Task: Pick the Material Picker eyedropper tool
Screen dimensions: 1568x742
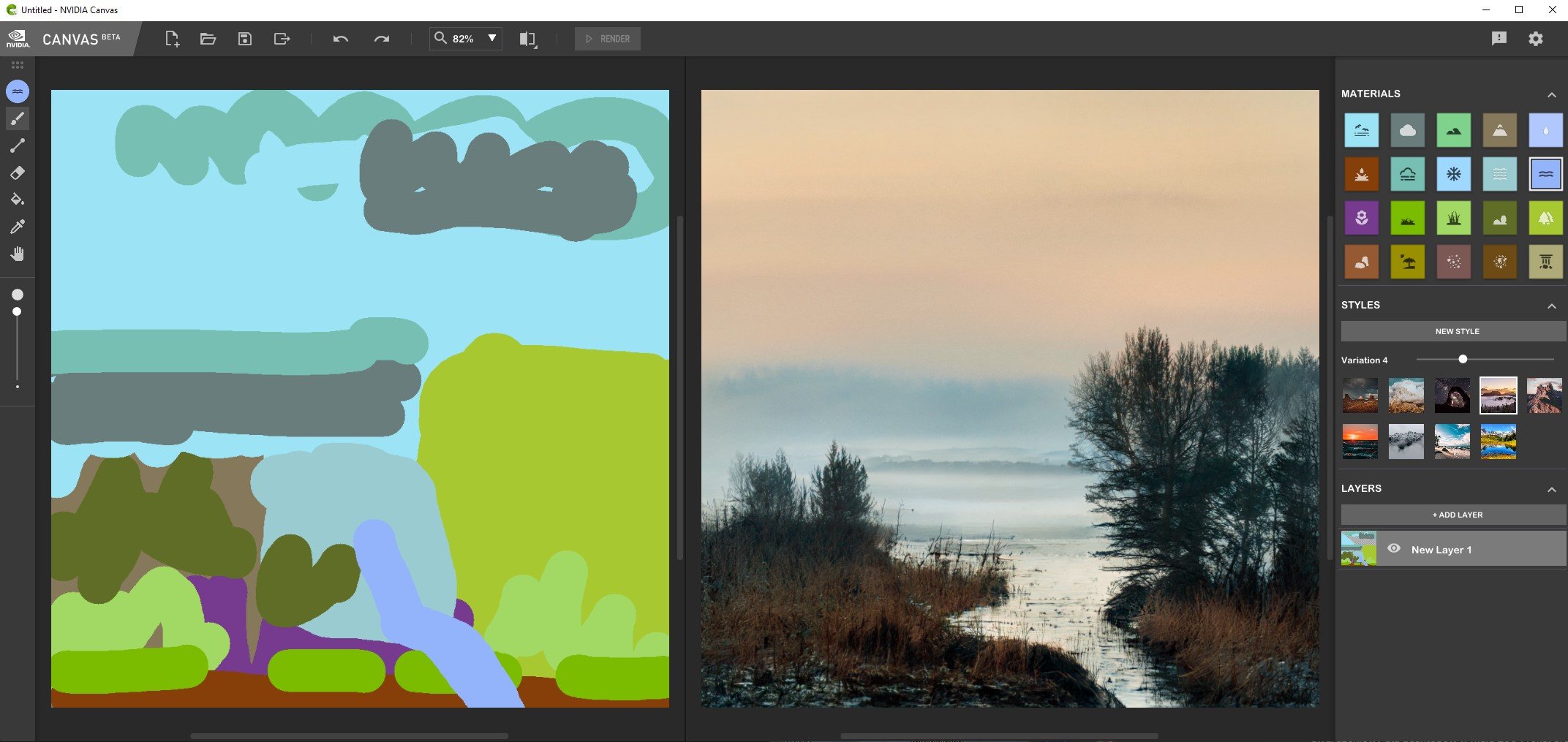Action: (x=18, y=227)
